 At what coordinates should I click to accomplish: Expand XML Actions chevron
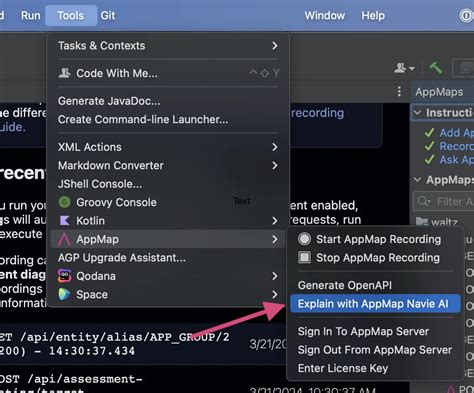[x=275, y=147]
